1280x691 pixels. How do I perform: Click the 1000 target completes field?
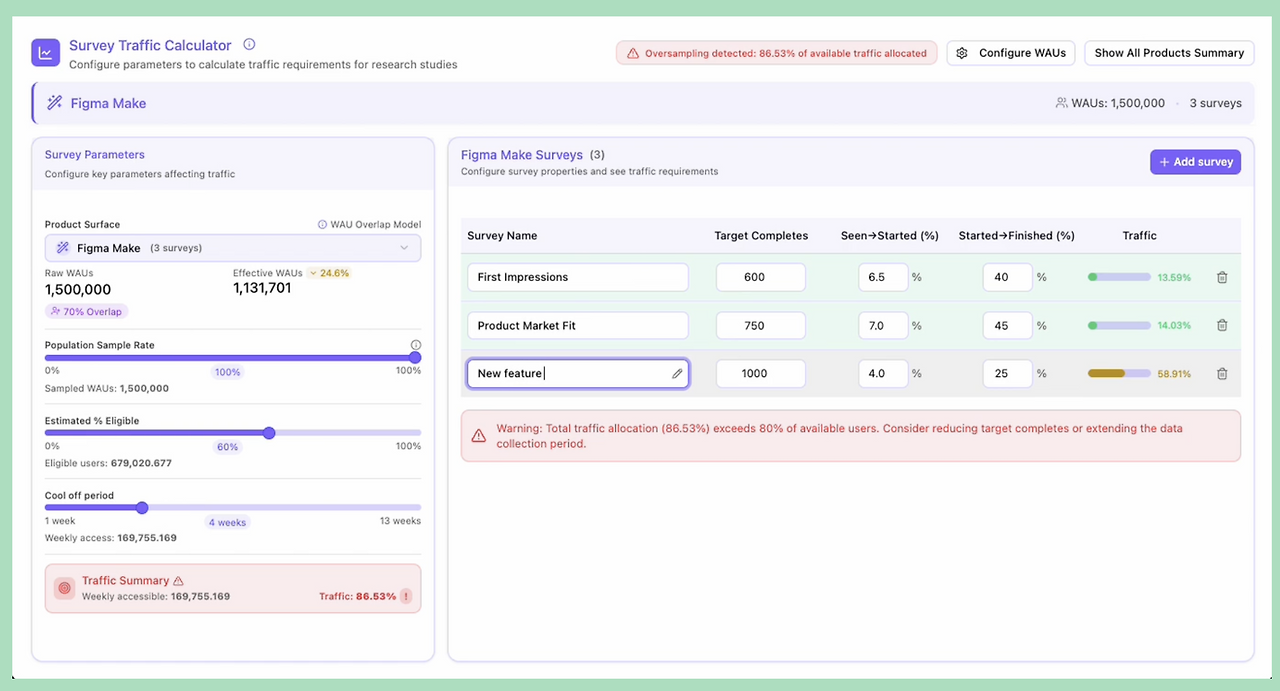761,373
